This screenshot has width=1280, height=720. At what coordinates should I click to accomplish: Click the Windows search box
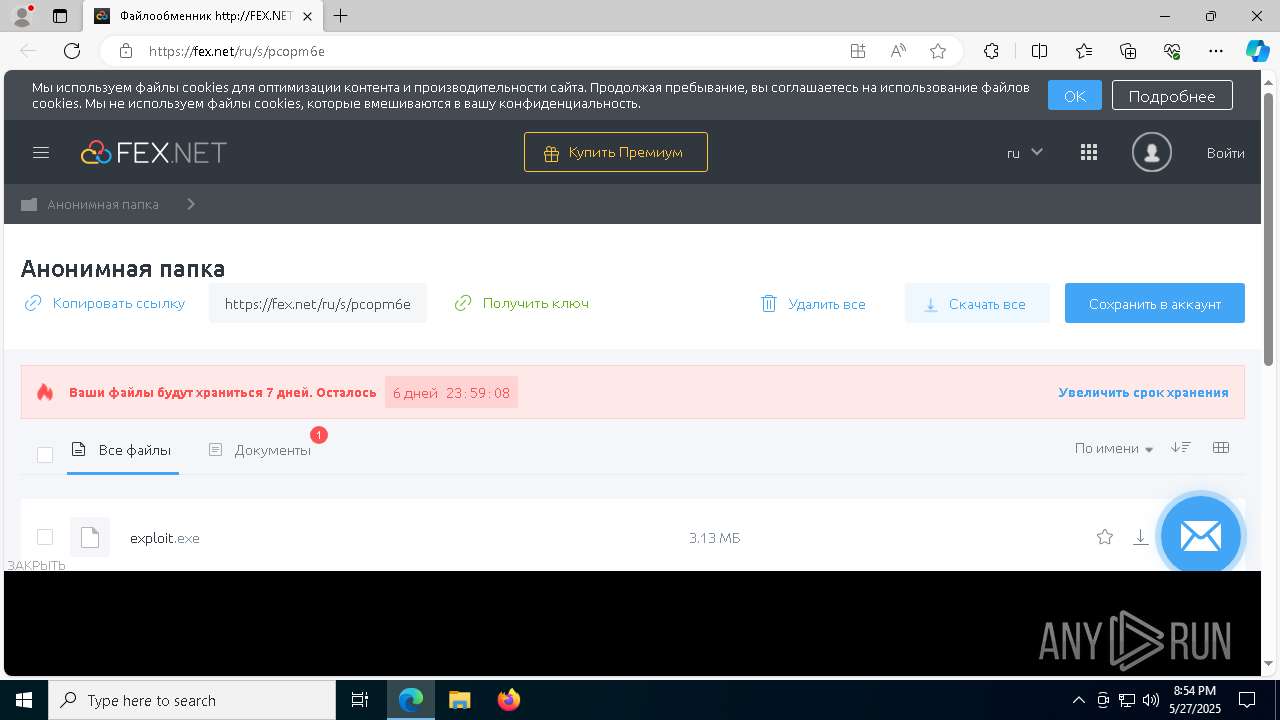[x=192, y=700]
